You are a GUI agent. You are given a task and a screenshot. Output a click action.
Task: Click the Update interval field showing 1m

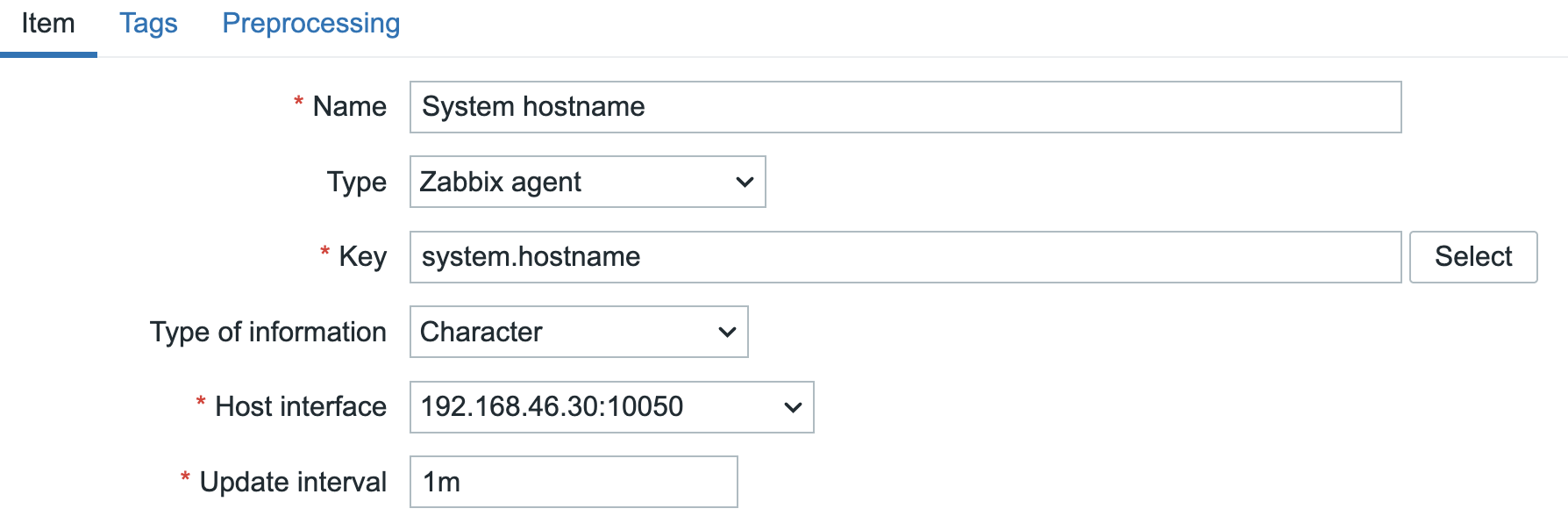point(572,482)
